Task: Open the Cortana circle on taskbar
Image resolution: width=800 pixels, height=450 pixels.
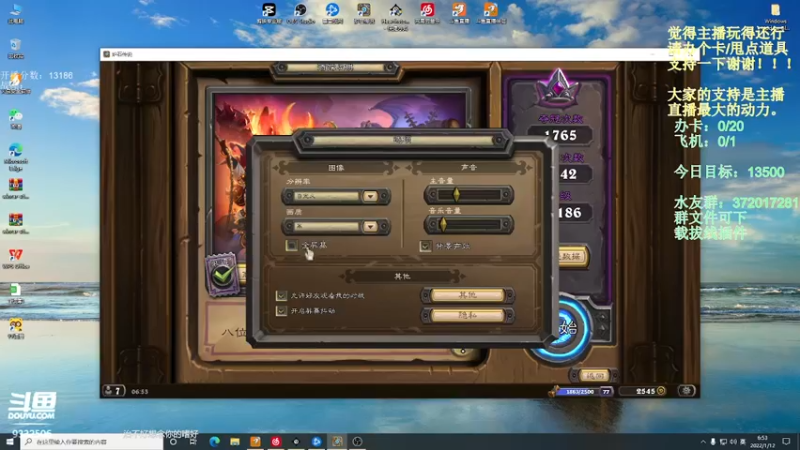Action: tap(173, 441)
